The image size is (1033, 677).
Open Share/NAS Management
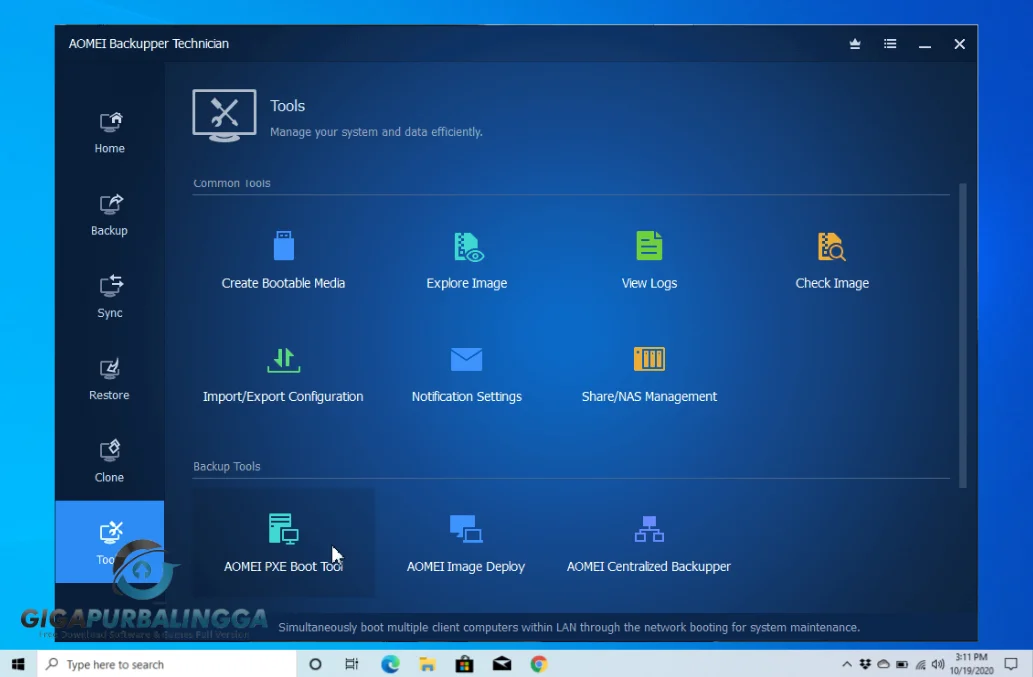[649, 374]
